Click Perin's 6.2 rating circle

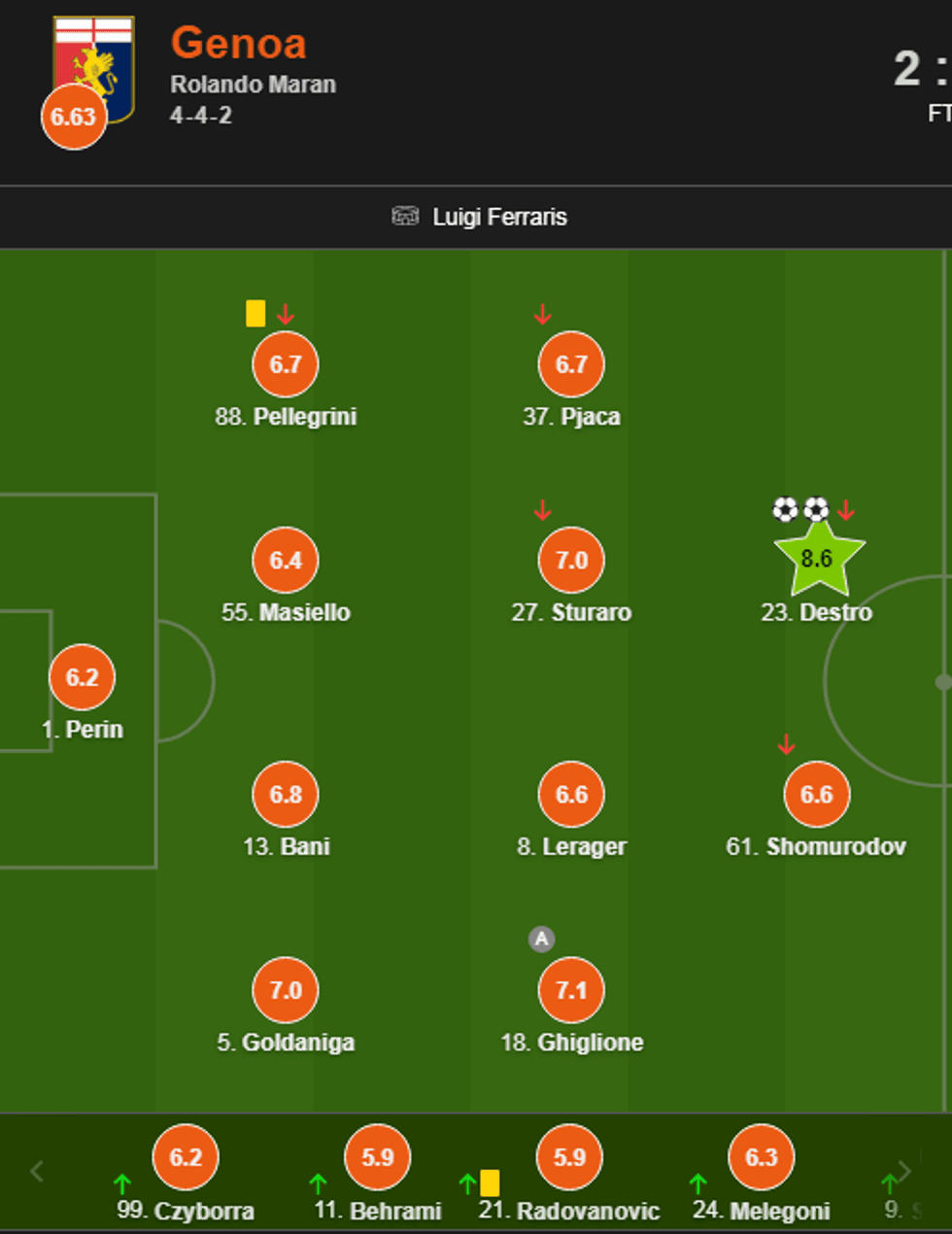(83, 677)
